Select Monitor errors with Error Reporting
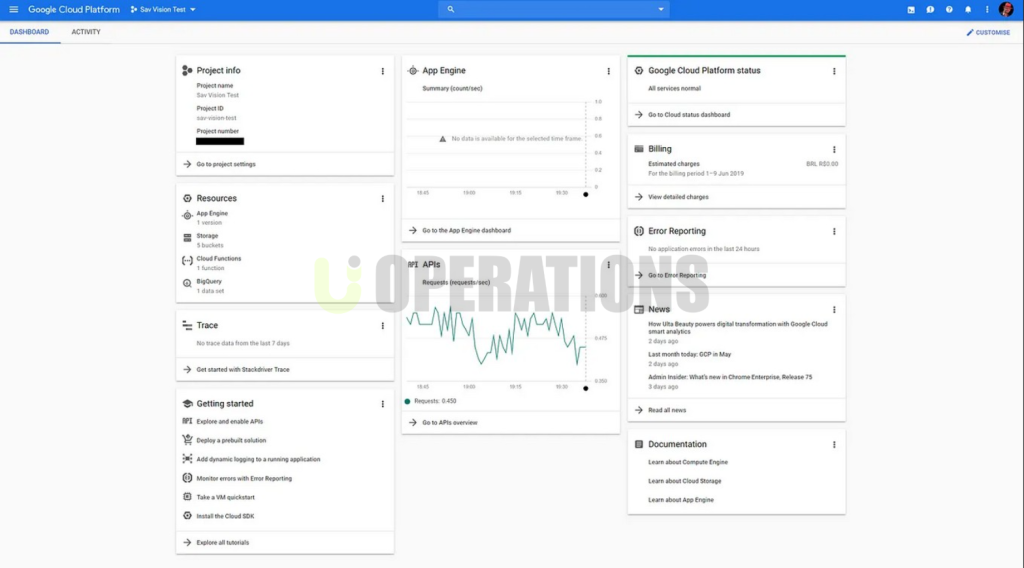The height and width of the screenshot is (568, 1024). [244, 479]
